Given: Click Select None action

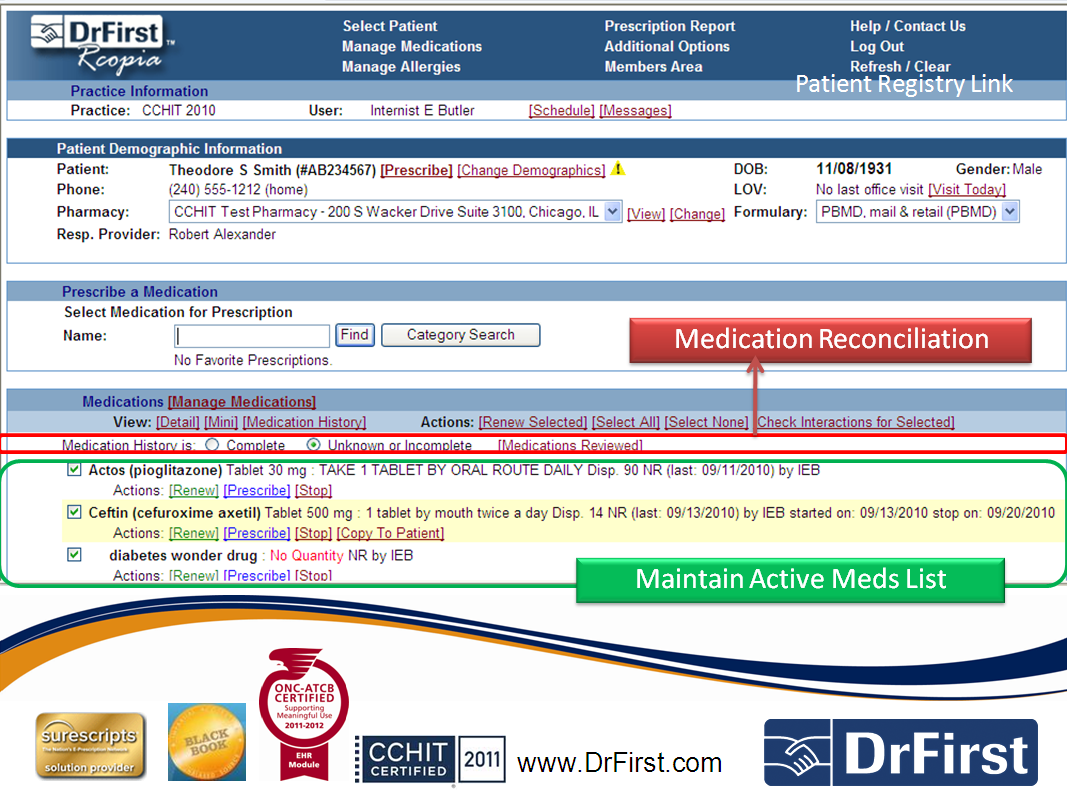Looking at the screenshot, I should click(x=706, y=422).
